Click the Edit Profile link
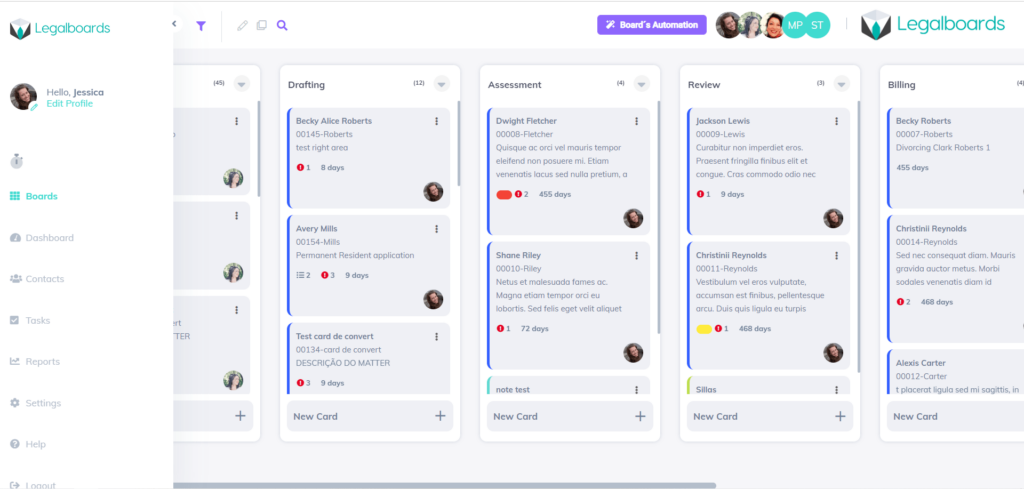The width and height of the screenshot is (1024, 489). click(69, 104)
